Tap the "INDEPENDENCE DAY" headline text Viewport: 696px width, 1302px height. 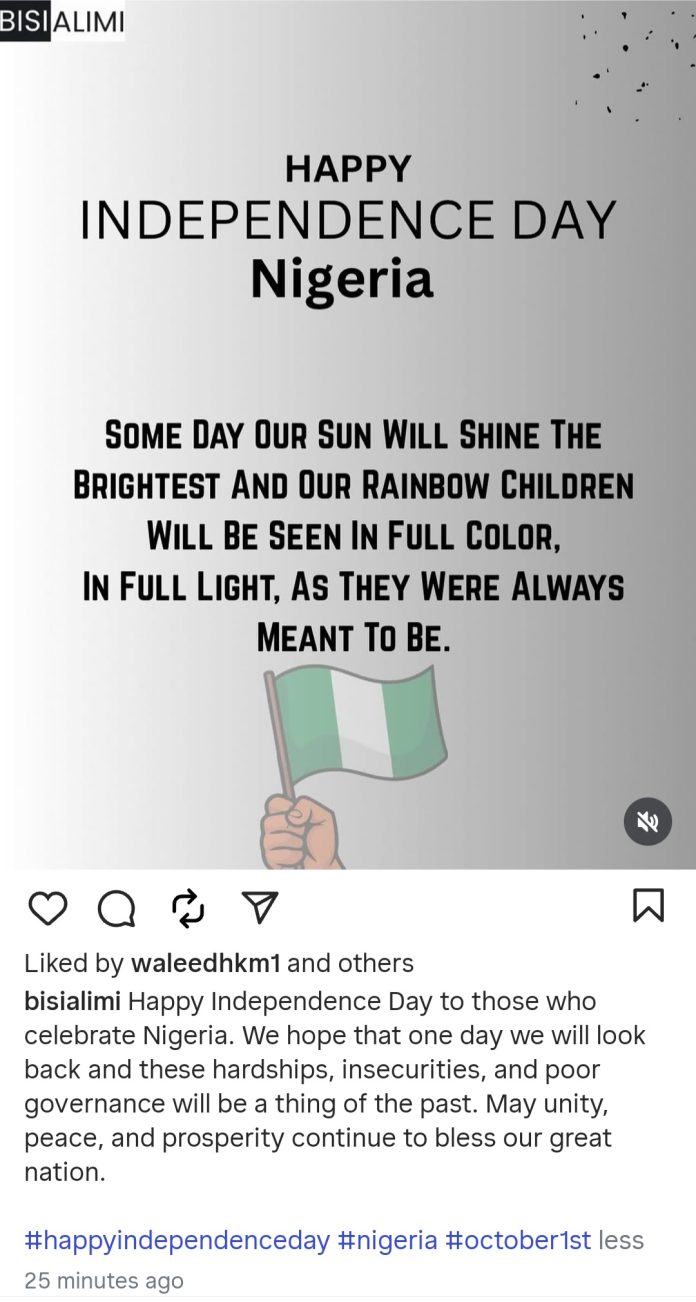pos(347,221)
